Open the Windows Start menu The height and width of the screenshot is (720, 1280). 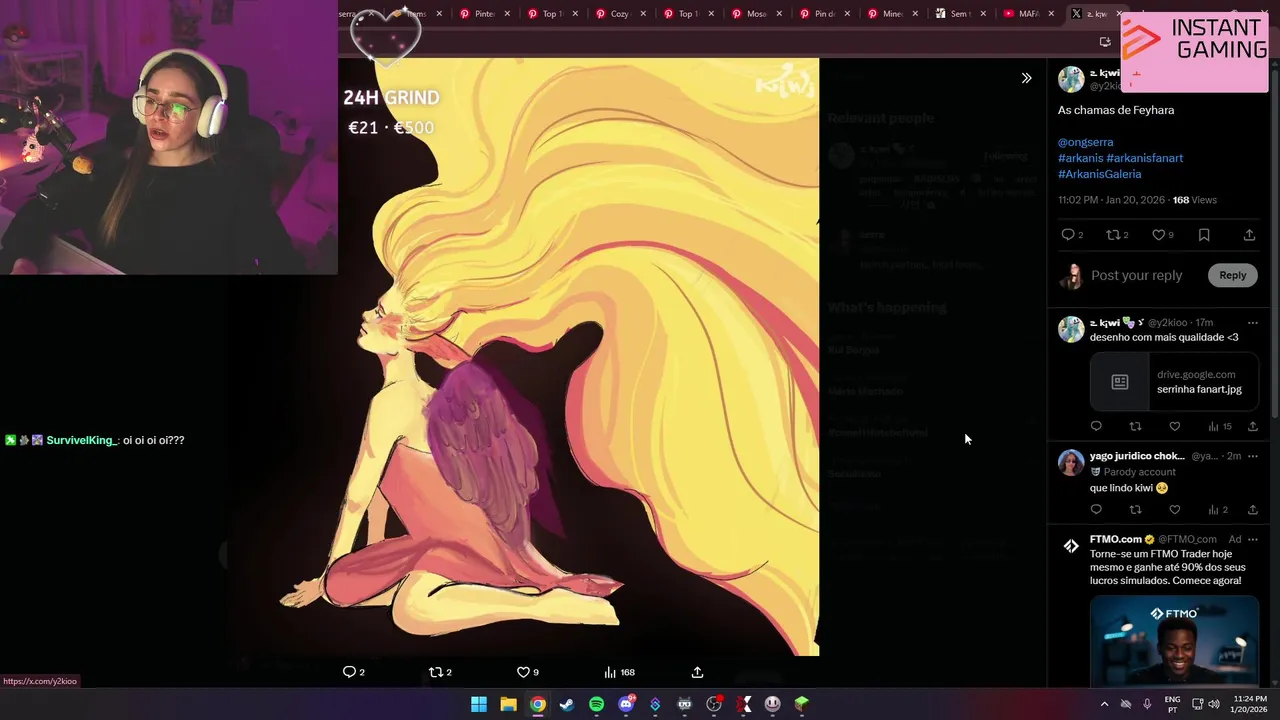point(479,704)
